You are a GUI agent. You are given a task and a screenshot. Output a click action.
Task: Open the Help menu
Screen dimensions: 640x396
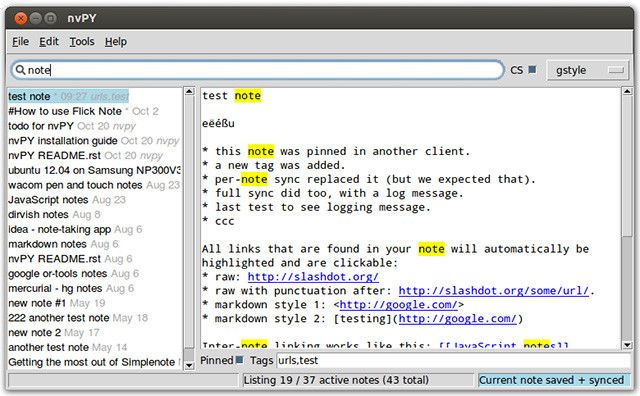(116, 42)
